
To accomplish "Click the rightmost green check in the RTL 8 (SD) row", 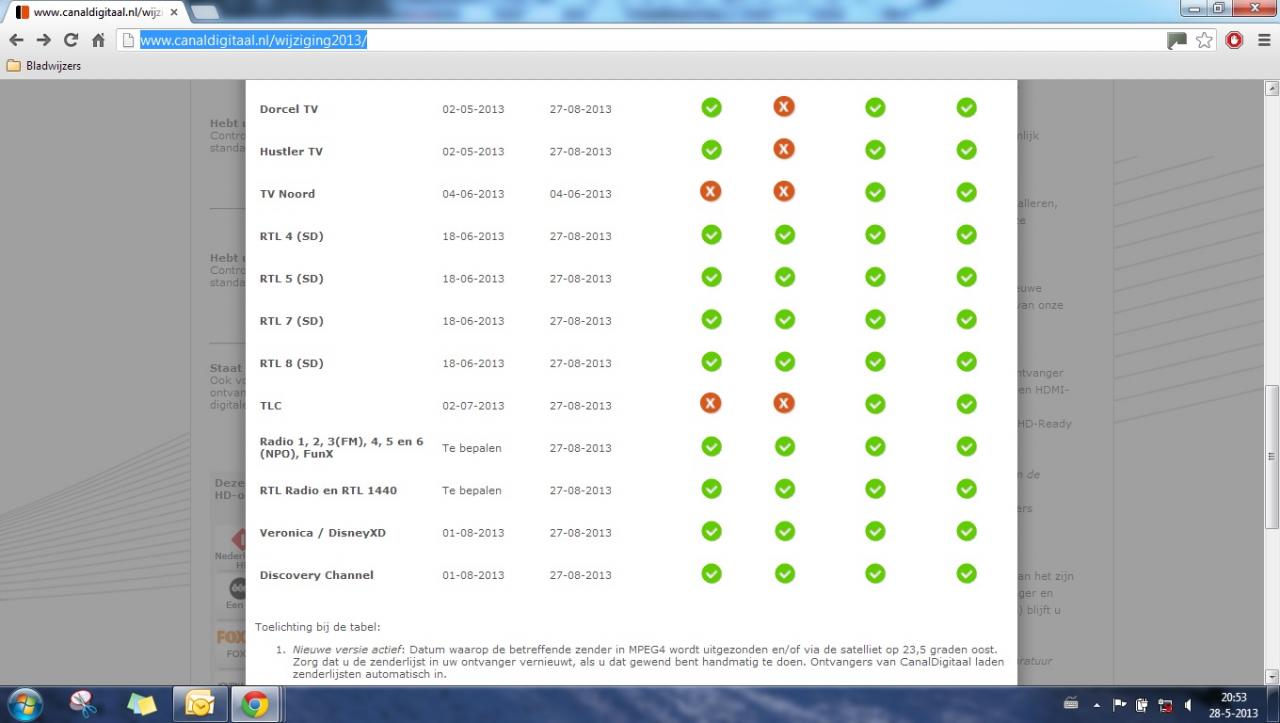I will click(x=966, y=361).
